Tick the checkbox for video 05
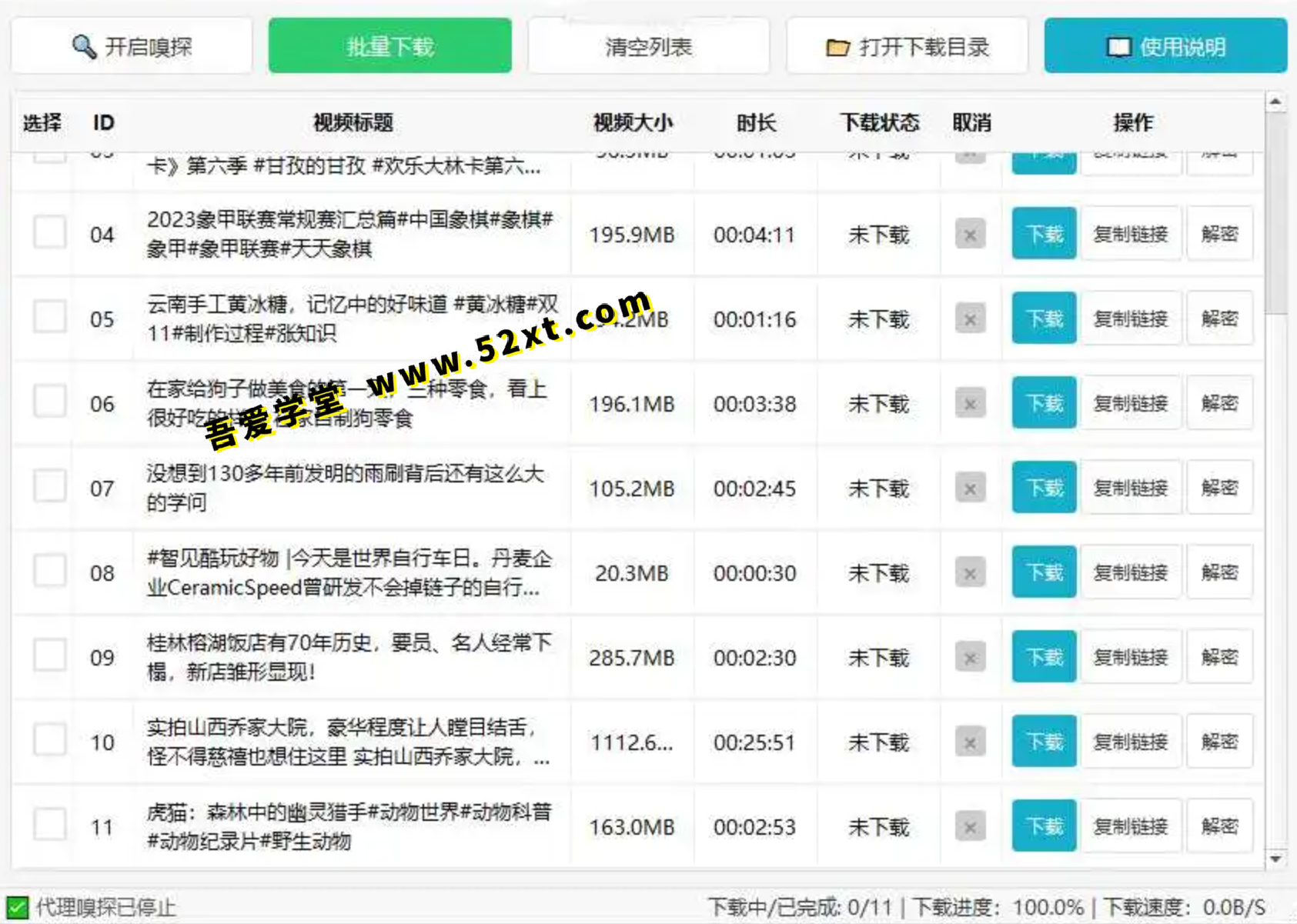 click(x=50, y=318)
